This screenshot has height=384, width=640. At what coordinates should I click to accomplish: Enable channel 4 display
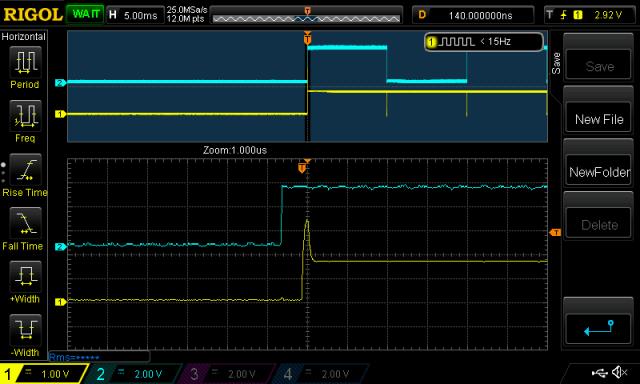click(x=320, y=374)
